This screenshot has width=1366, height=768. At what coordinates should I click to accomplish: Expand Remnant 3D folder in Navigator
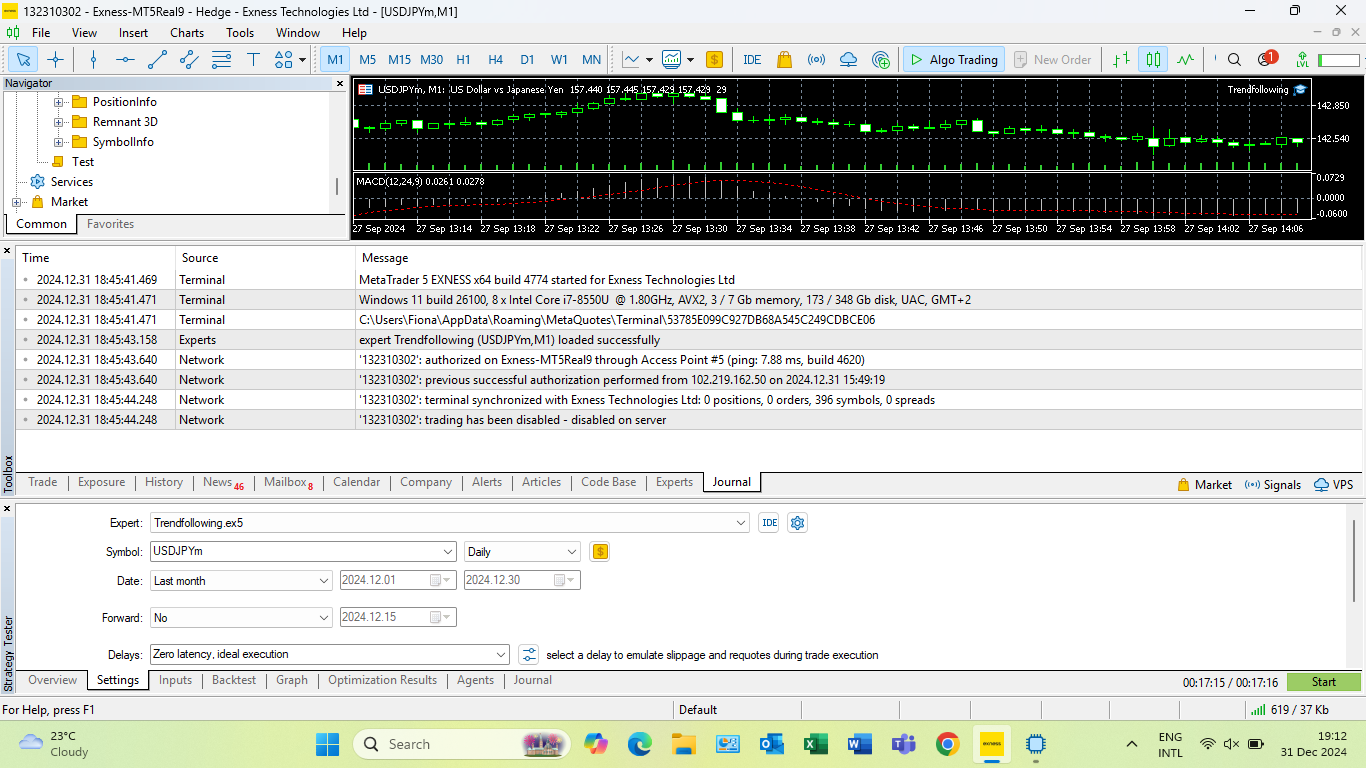tap(58, 122)
